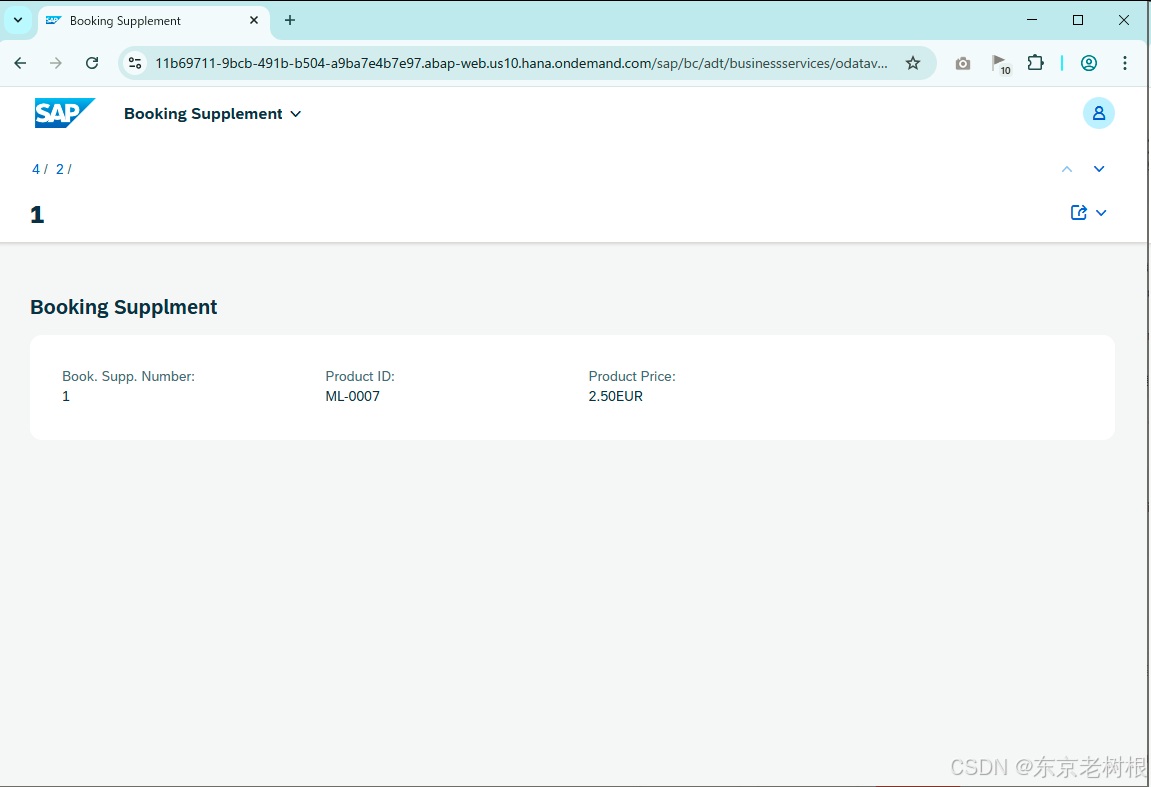Open a new browser tab
Viewport: 1151px width, 787px height.
(290, 21)
